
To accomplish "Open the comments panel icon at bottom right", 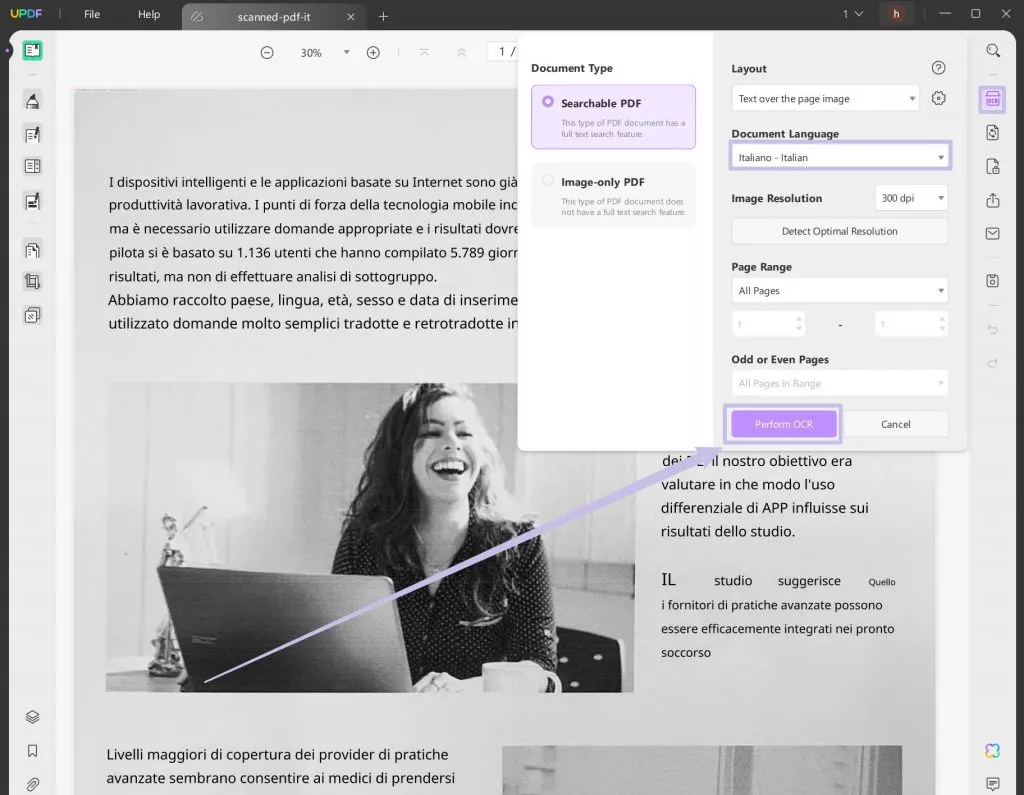I will (x=993, y=783).
